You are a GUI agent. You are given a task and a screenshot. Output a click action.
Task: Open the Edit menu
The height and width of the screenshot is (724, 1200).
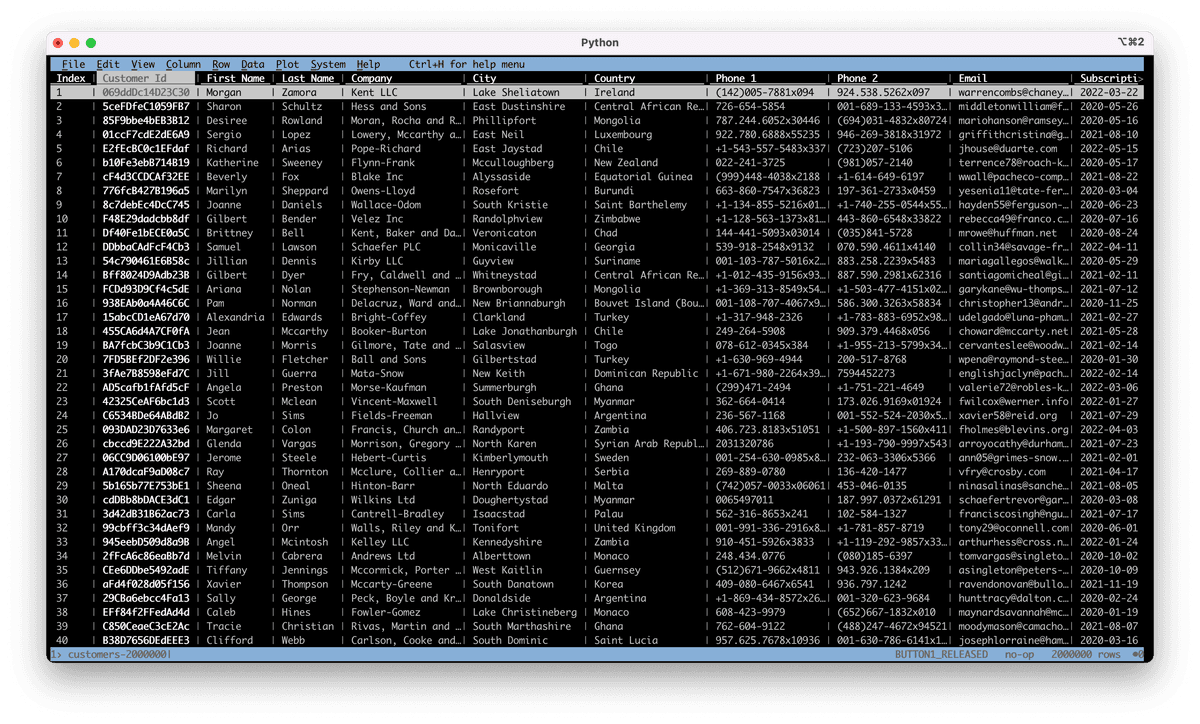point(108,64)
